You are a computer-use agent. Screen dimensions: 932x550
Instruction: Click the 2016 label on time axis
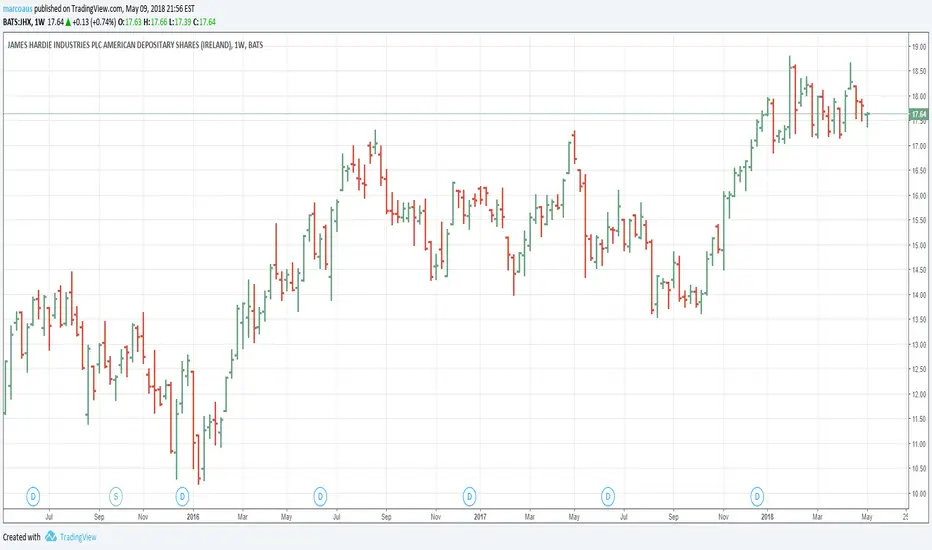pos(193,517)
